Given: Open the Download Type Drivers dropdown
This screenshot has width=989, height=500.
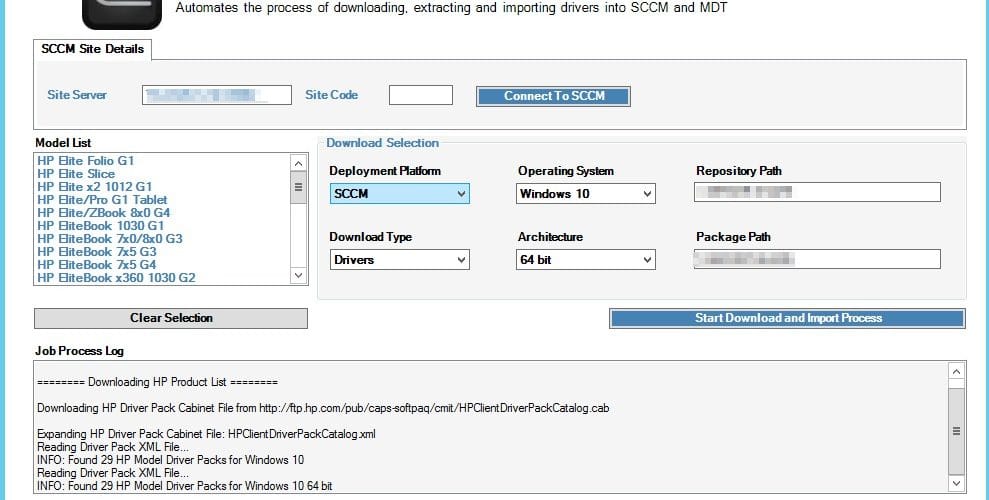Looking at the screenshot, I should click(399, 260).
